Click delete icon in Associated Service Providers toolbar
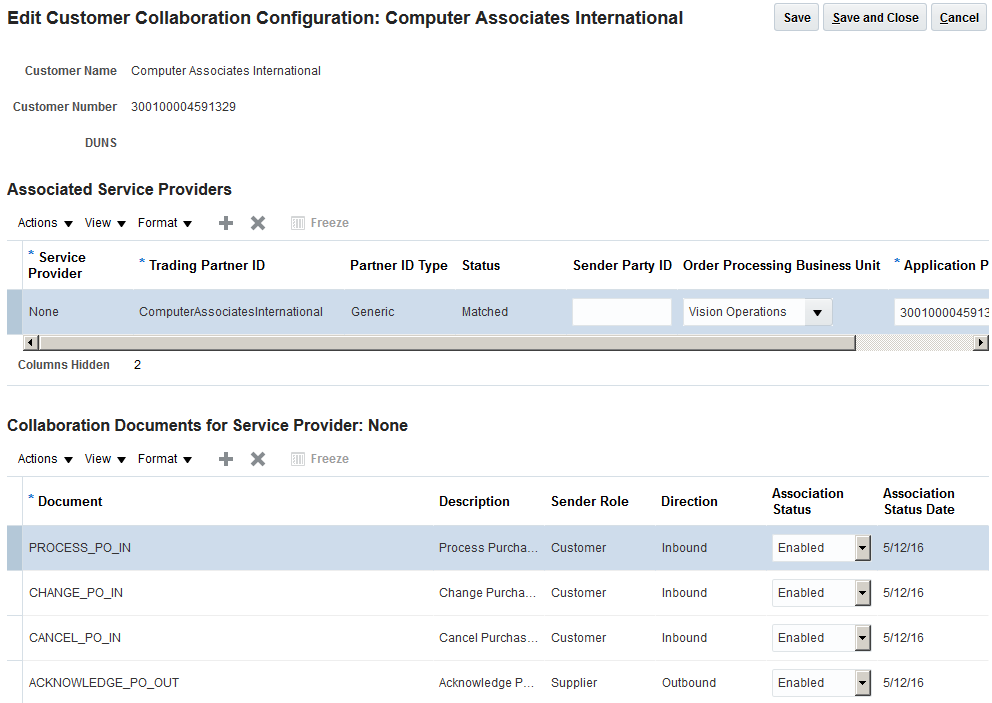Screen dimensions: 992x703 (258, 223)
